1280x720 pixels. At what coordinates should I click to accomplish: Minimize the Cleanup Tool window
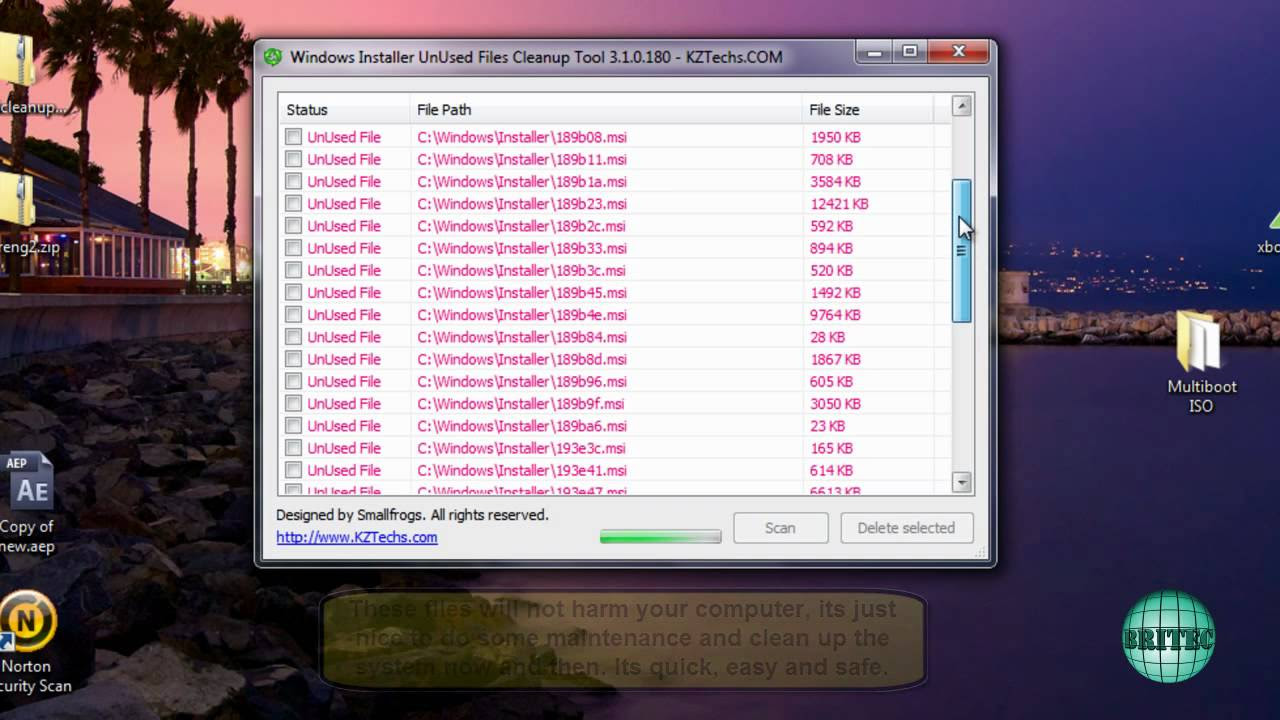point(873,51)
